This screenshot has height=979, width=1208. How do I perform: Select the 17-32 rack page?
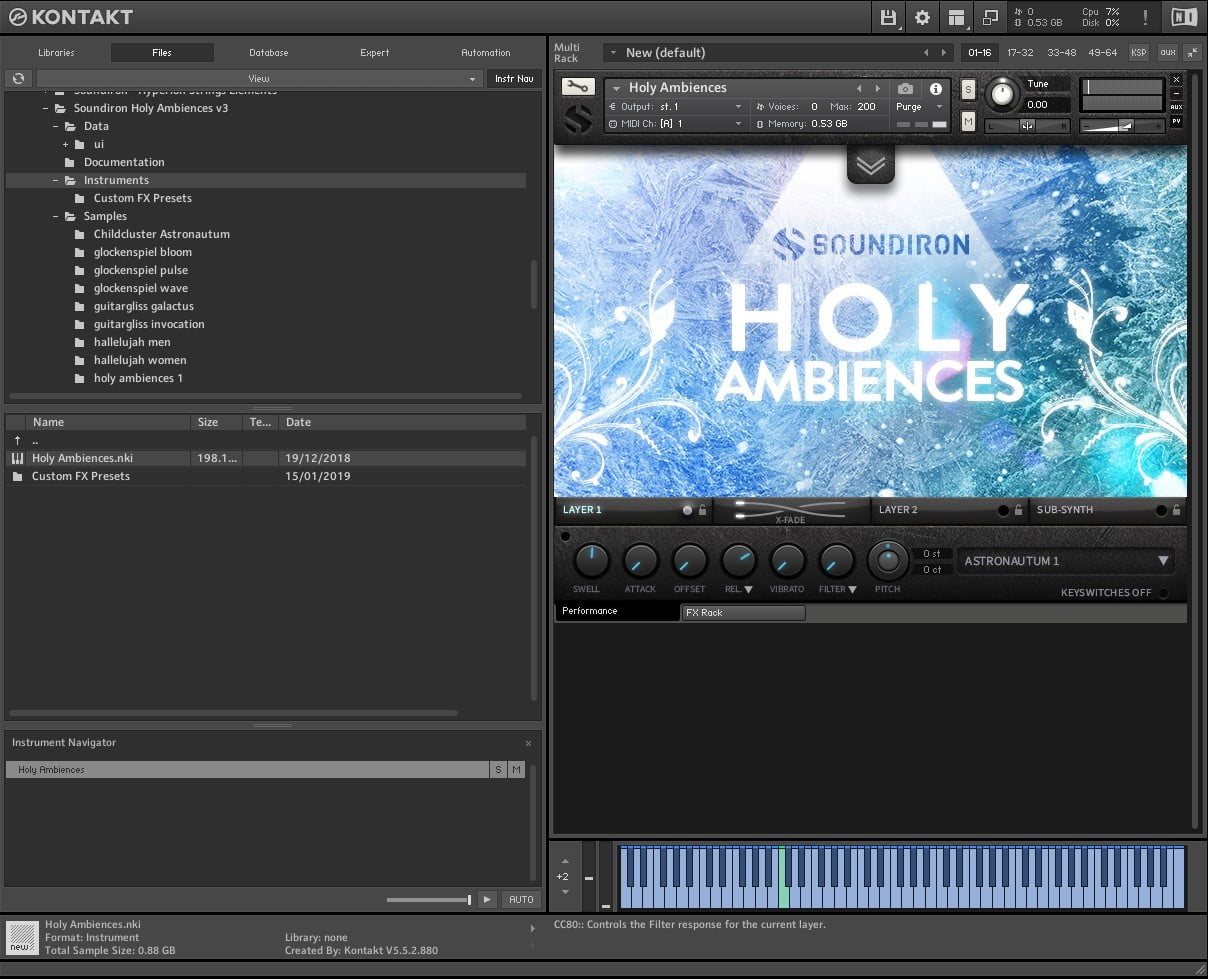coord(1020,52)
